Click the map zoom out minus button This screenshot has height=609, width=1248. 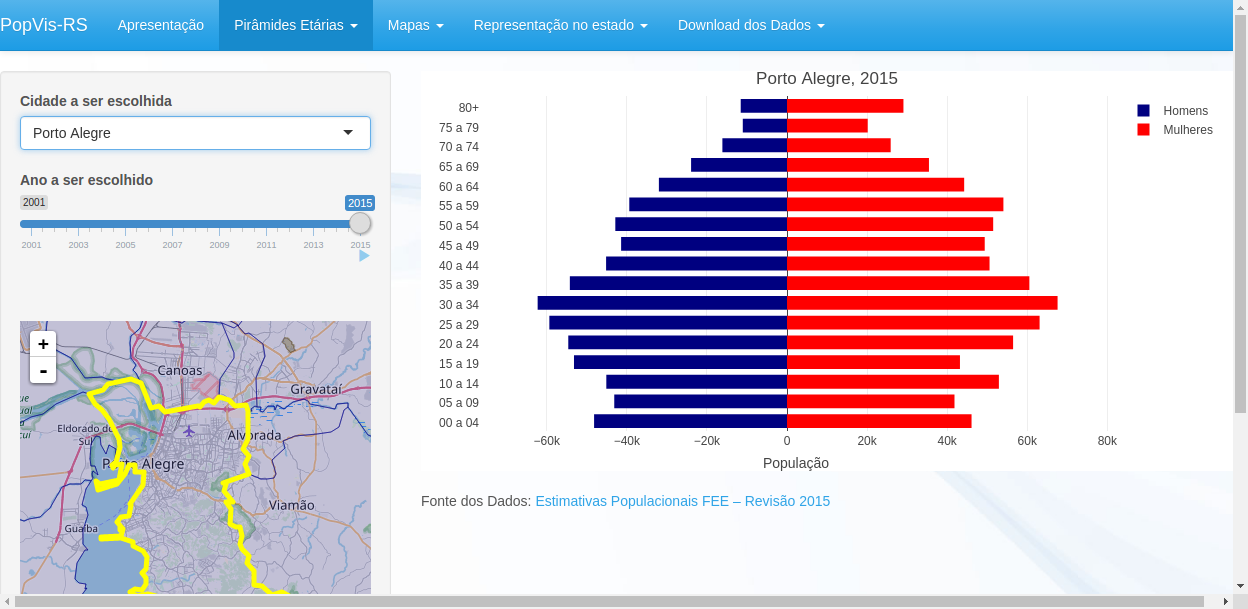[x=43, y=370]
